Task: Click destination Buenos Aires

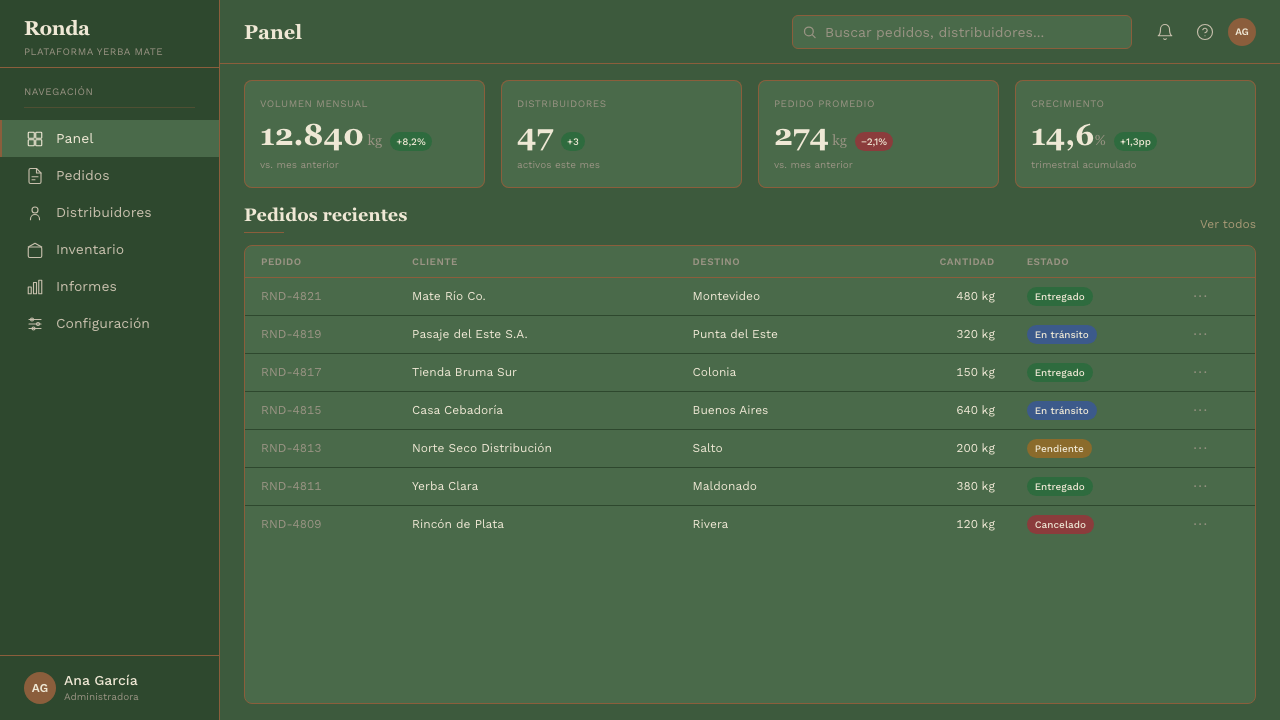Action: [x=730, y=410]
